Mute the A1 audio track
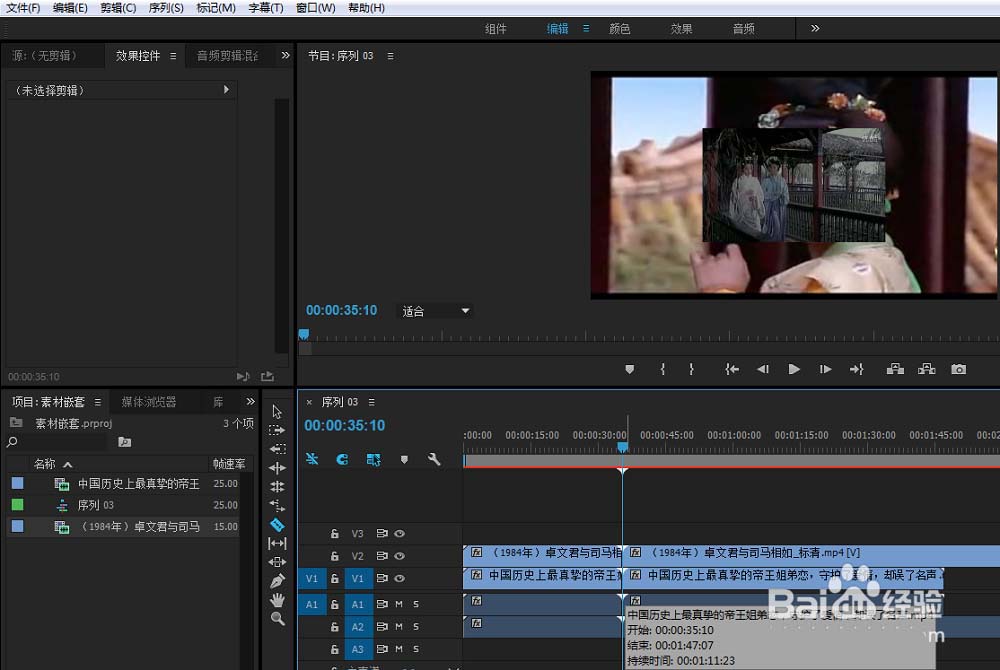Image resolution: width=1000 pixels, height=670 pixels. pos(399,604)
